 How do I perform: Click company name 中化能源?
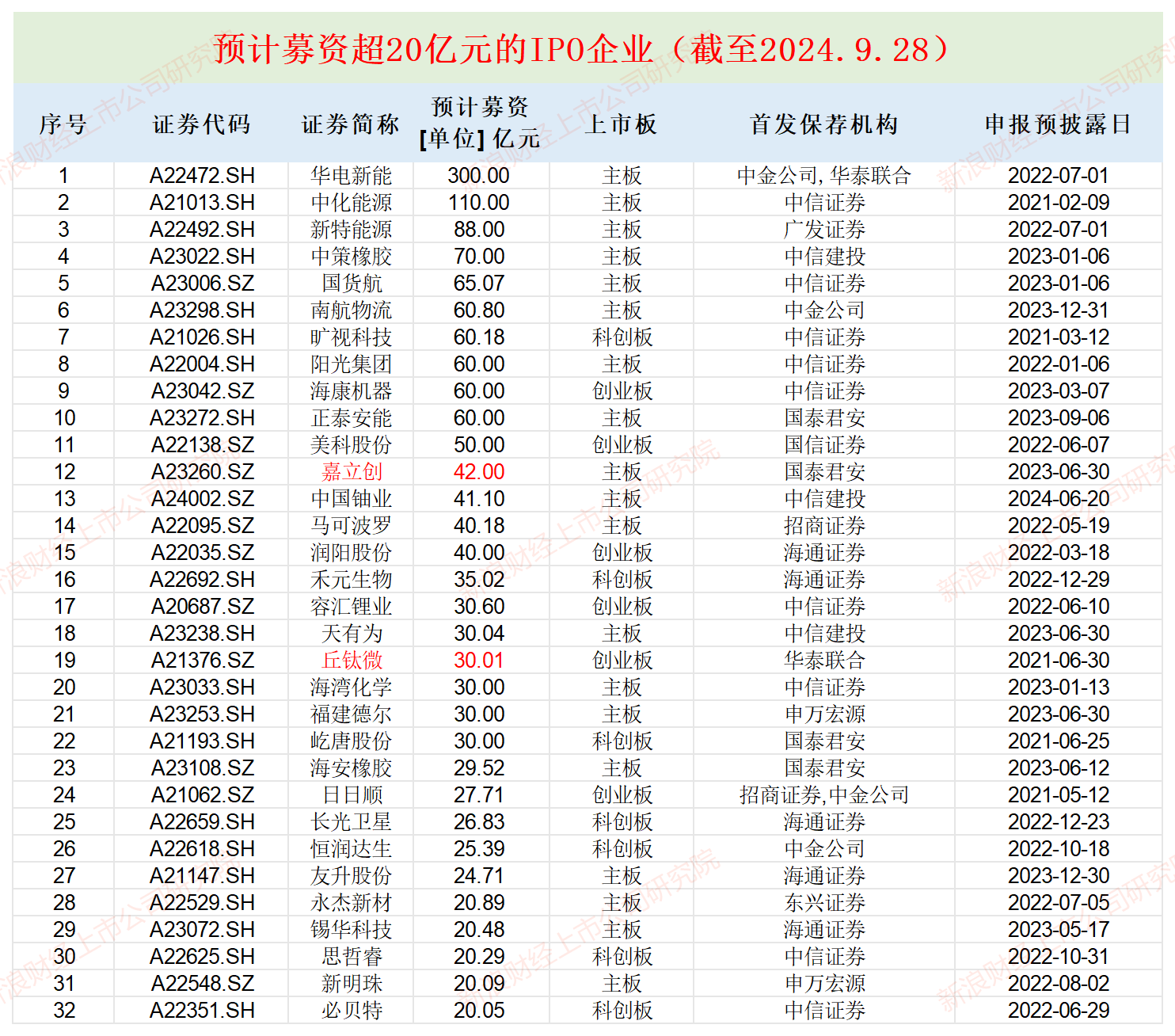351,203
